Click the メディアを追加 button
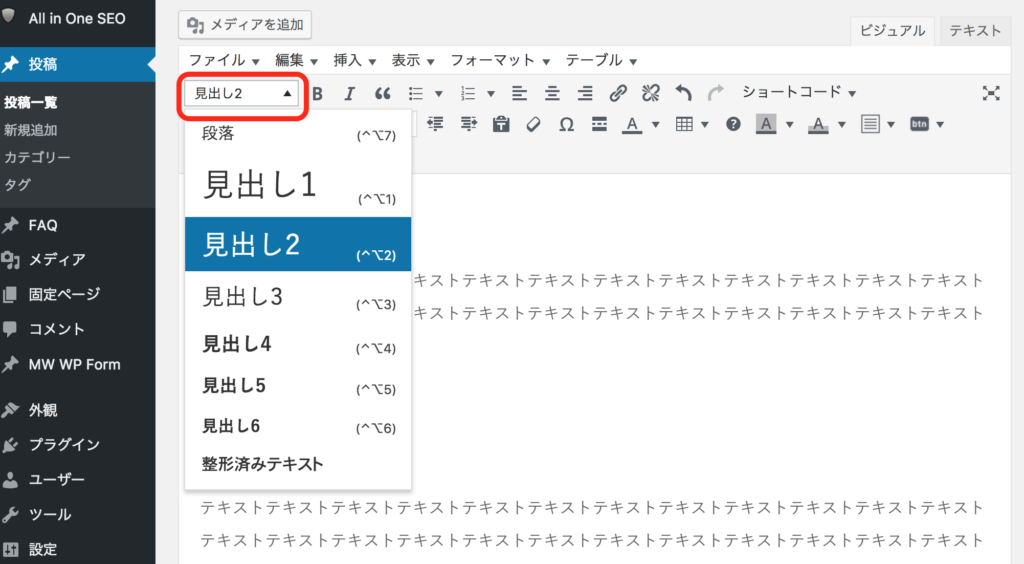1024x564 pixels. click(x=245, y=25)
